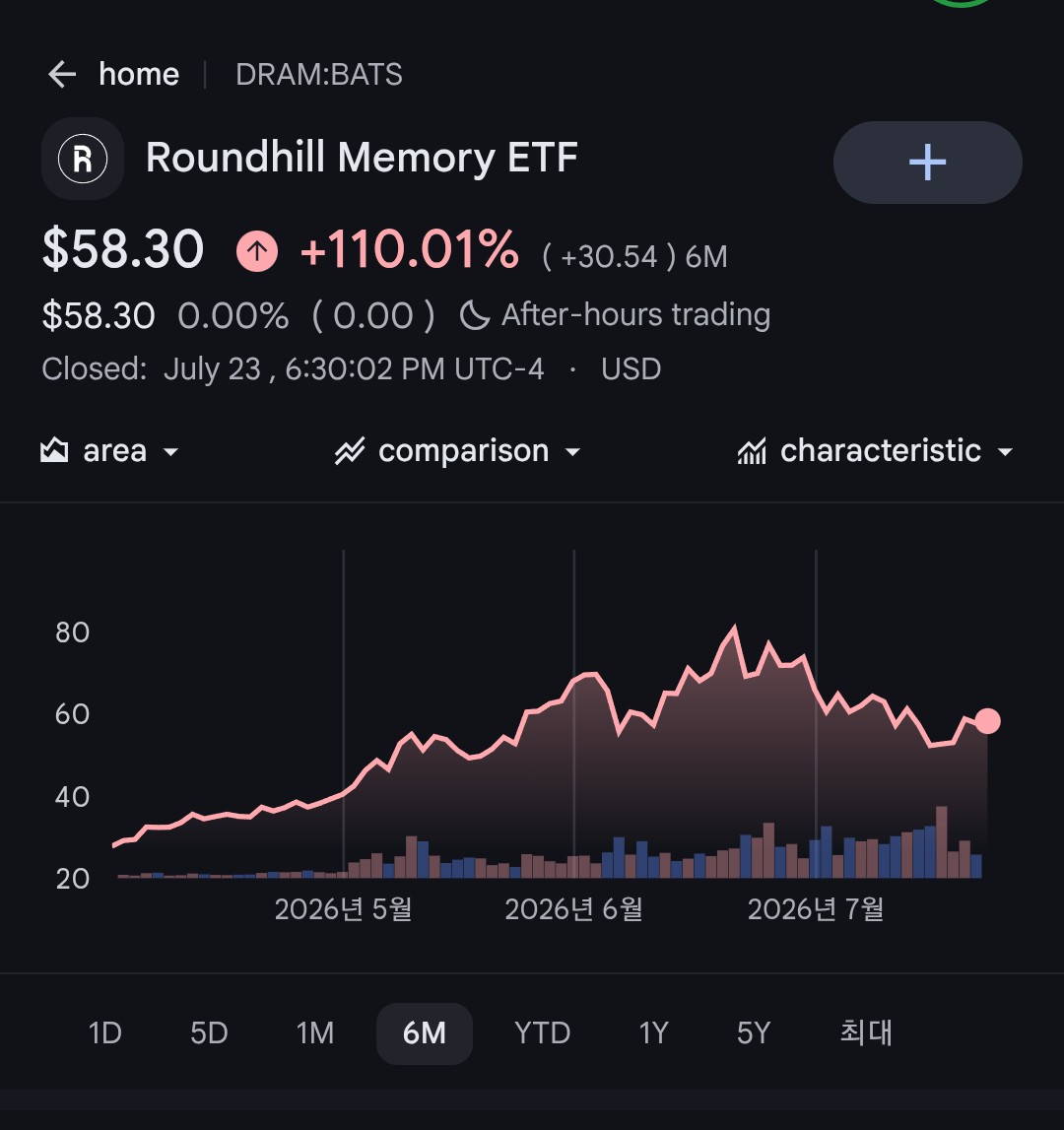The height and width of the screenshot is (1130, 1064).
Task: Click the Roundhill R logo icon
Action: pyautogui.click(x=83, y=159)
